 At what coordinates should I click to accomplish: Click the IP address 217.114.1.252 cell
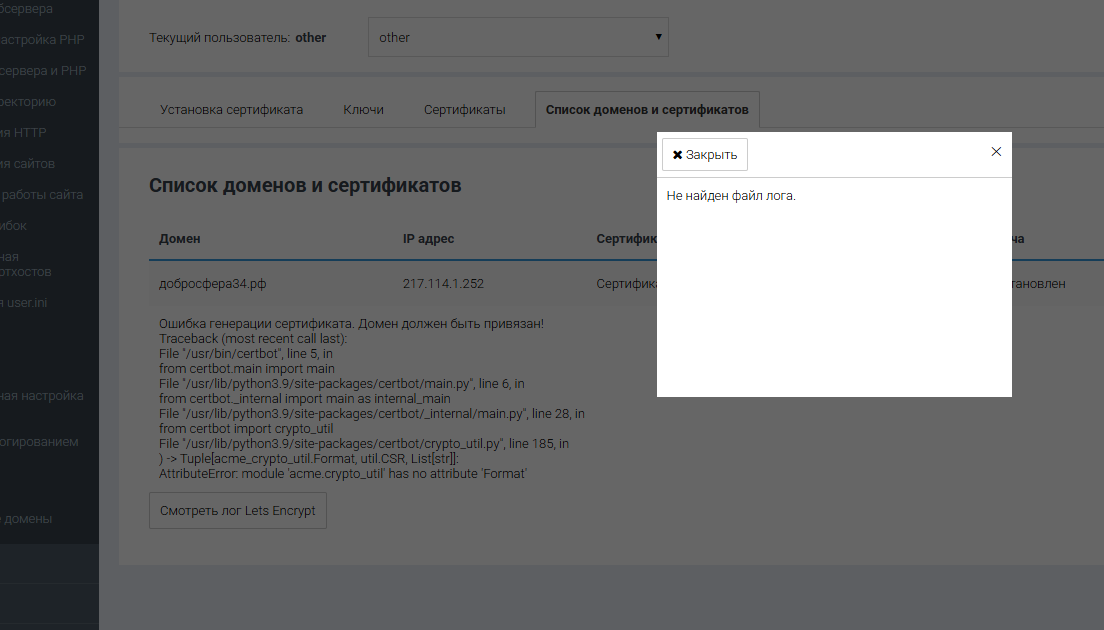coord(443,284)
